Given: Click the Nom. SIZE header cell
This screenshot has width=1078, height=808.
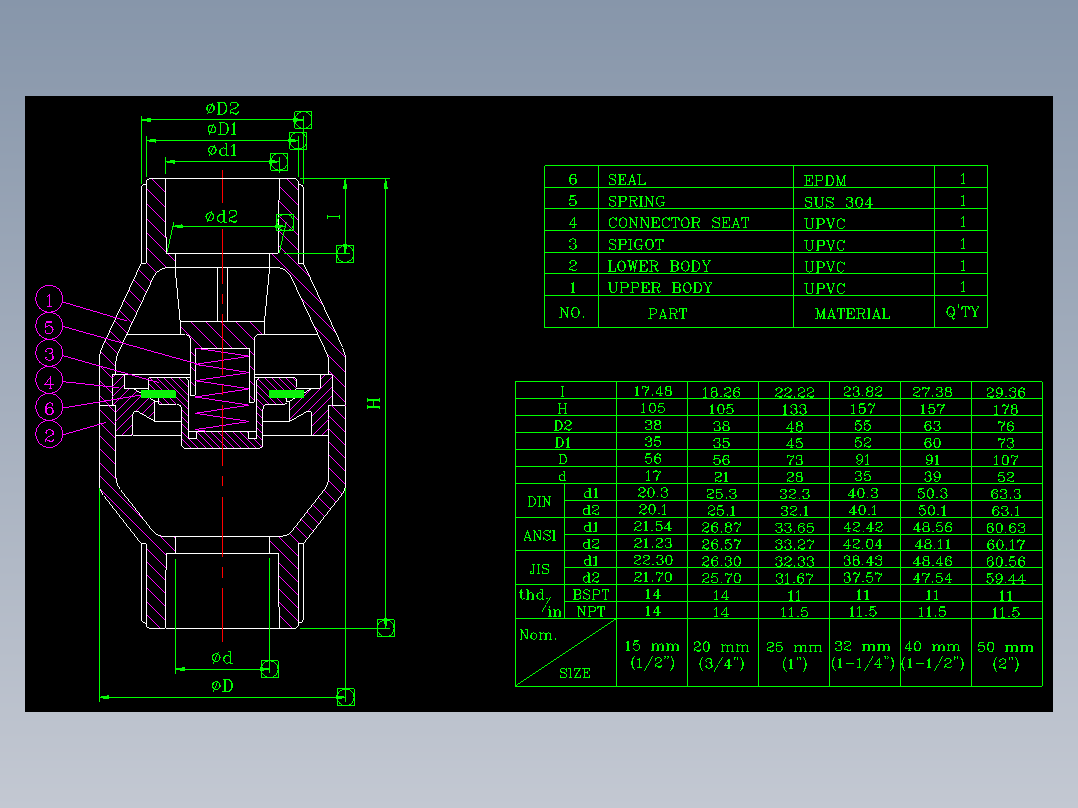Looking at the screenshot, I should point(566,653).
